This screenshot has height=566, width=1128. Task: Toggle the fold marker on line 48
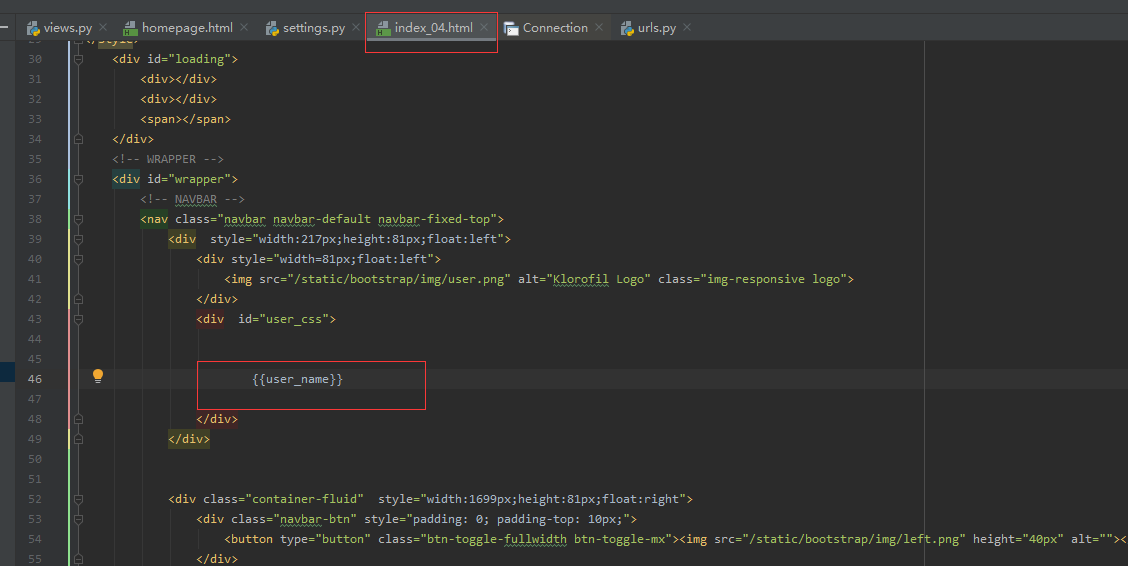(x=78, y=419)
